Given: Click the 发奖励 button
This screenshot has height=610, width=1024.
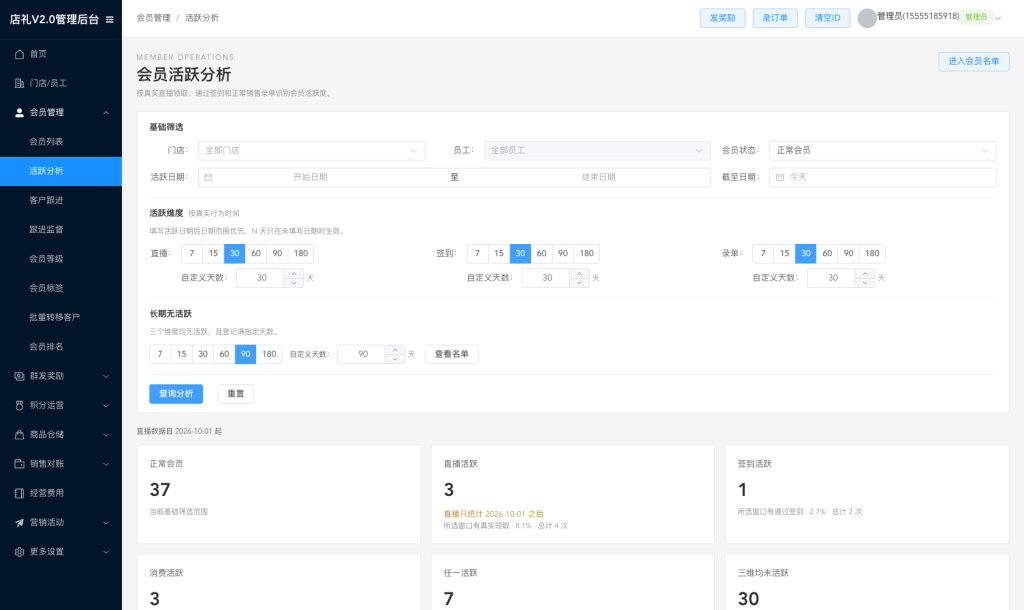Looking at the screenshot, I should [x=722, y=18].
